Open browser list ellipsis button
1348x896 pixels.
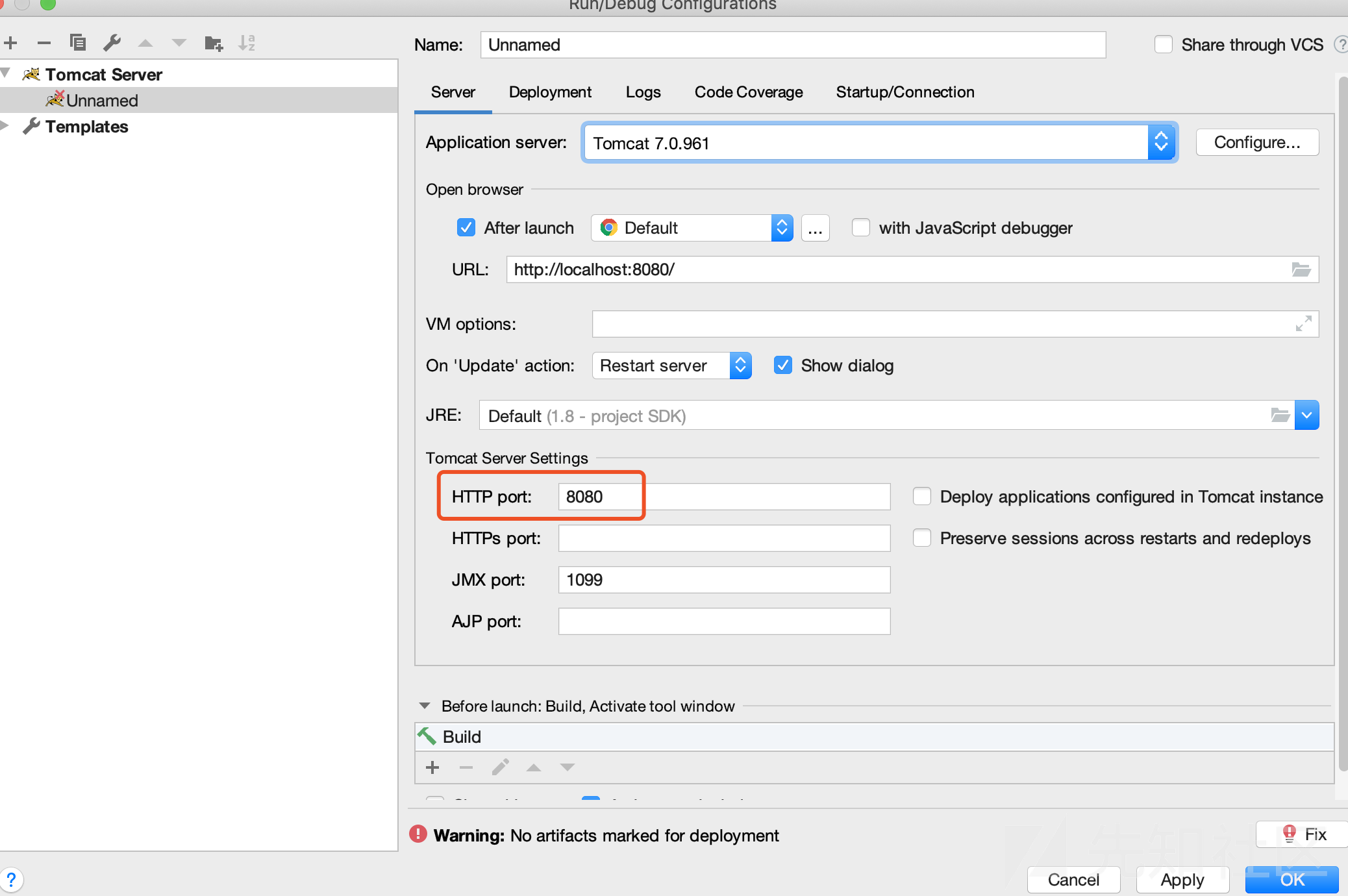(x=816, y=228)
